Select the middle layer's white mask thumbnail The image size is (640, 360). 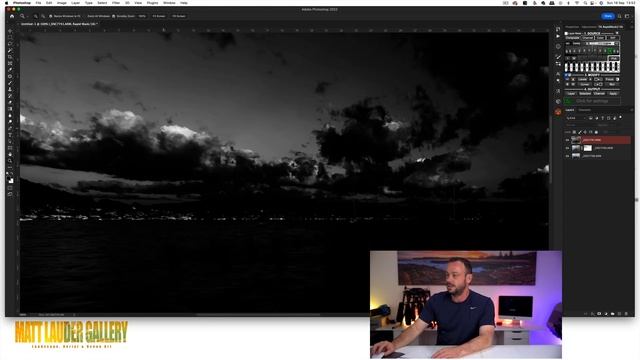588,148
